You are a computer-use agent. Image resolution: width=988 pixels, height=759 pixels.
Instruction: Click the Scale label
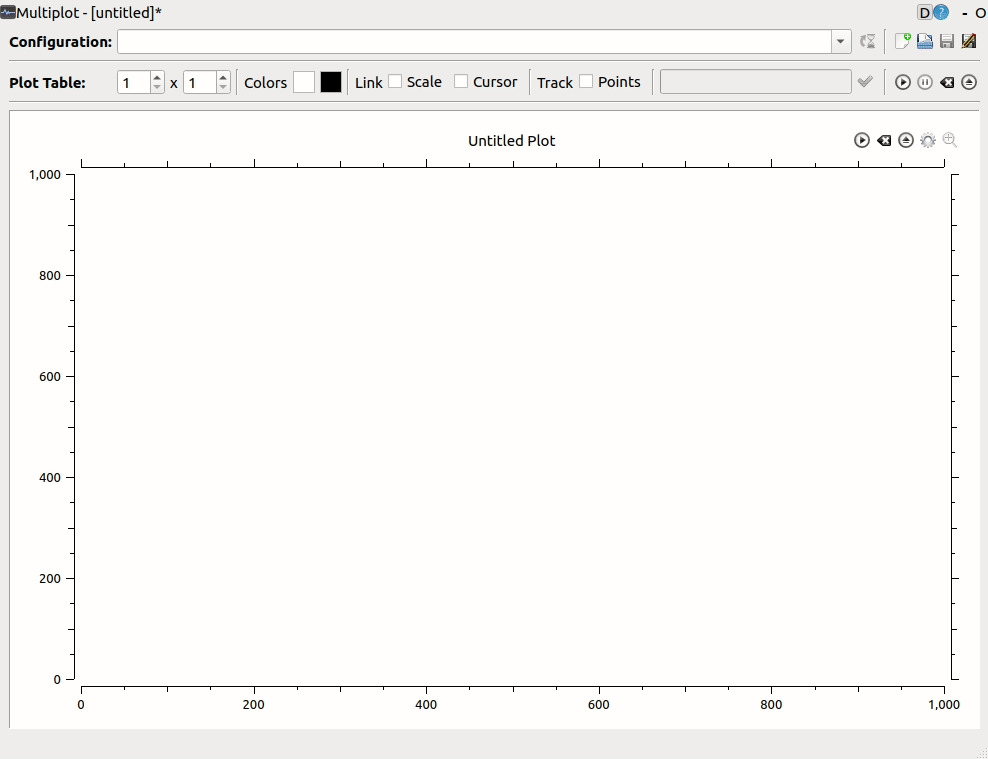coord(424,82)
